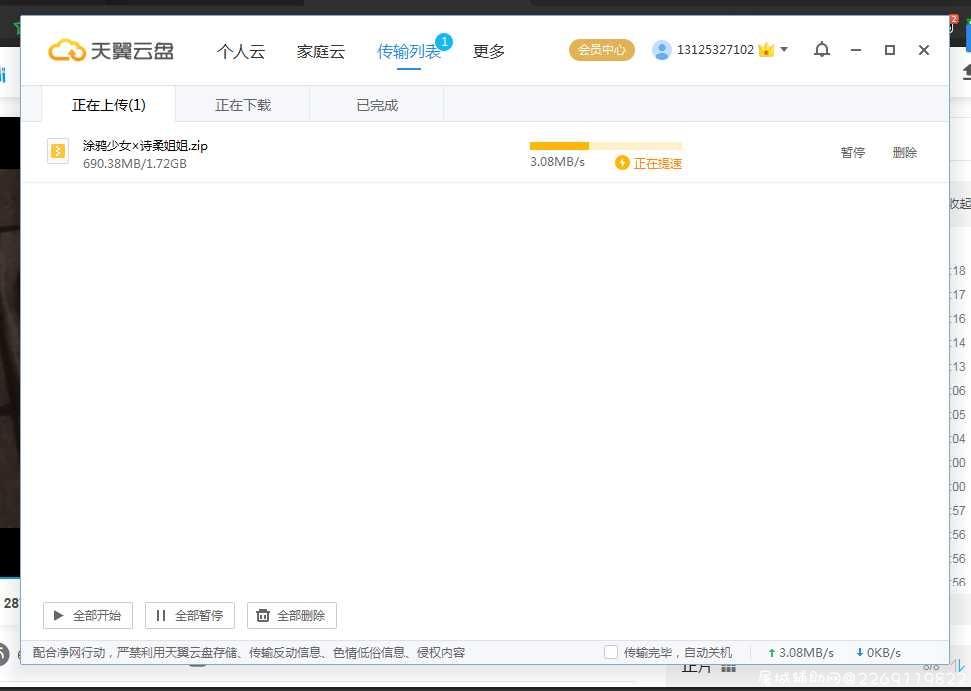
Task: Click the VIP crown icon
Action: point(766,50)
